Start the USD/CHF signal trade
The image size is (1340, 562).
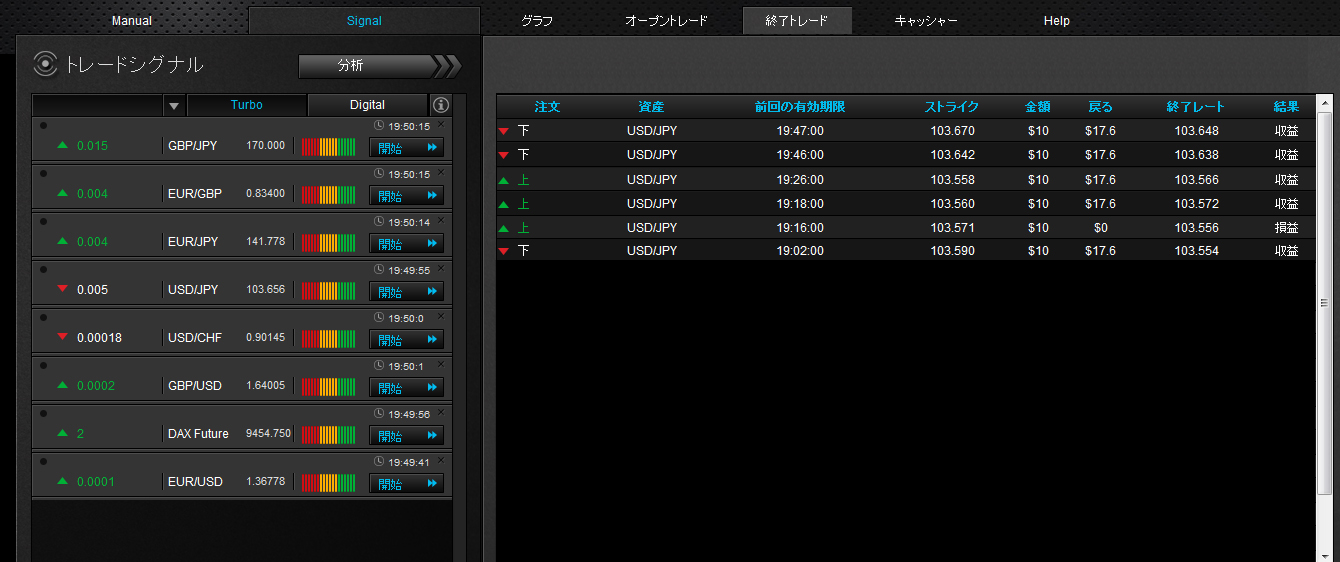pyautogui.click(x=407, y=339)
